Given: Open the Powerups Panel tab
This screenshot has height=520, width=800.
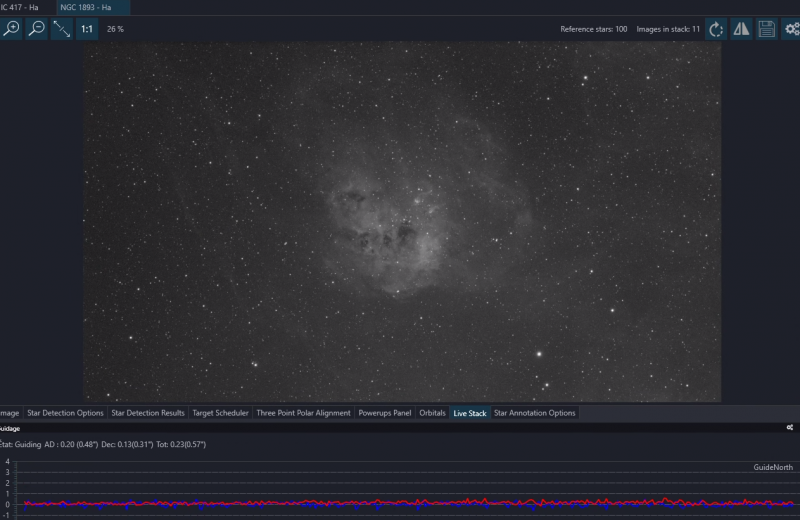Looking at the screenshot, I should (385, 413).
